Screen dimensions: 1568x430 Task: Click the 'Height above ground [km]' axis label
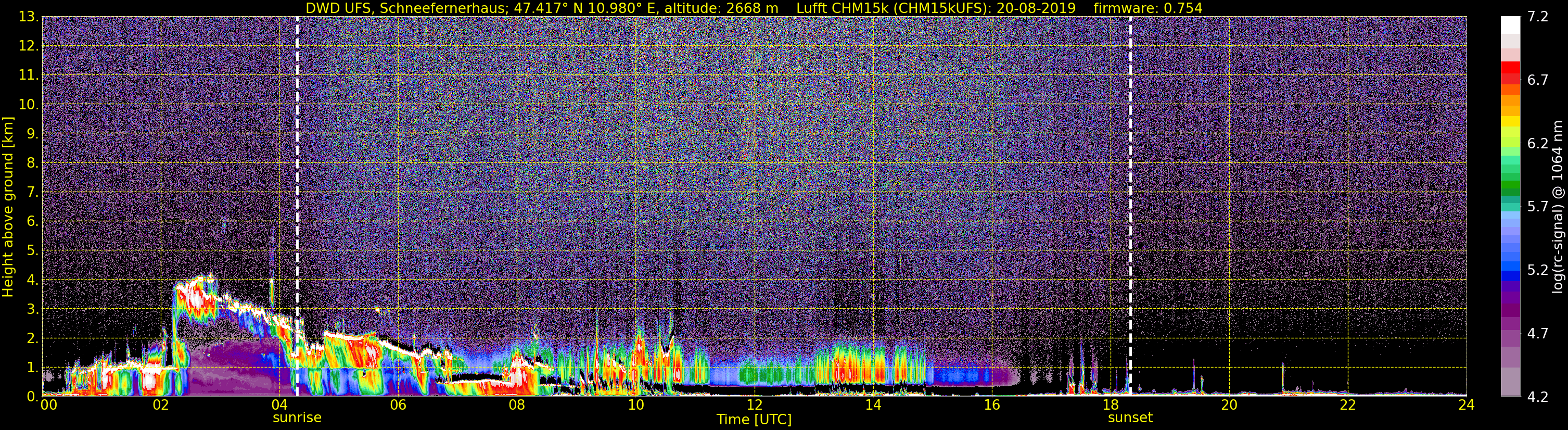[8, 206]
